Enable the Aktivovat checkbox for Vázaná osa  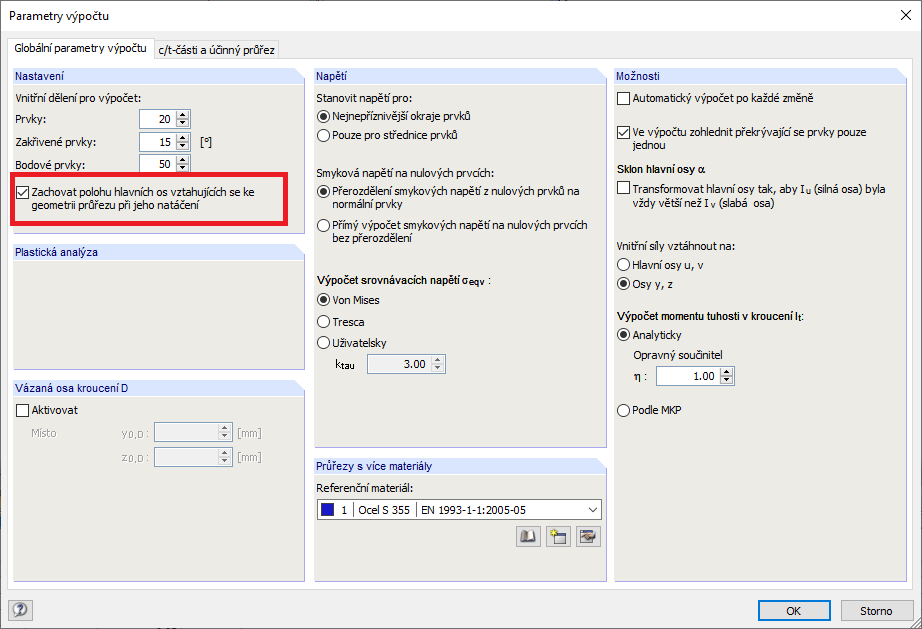(22, 410)
